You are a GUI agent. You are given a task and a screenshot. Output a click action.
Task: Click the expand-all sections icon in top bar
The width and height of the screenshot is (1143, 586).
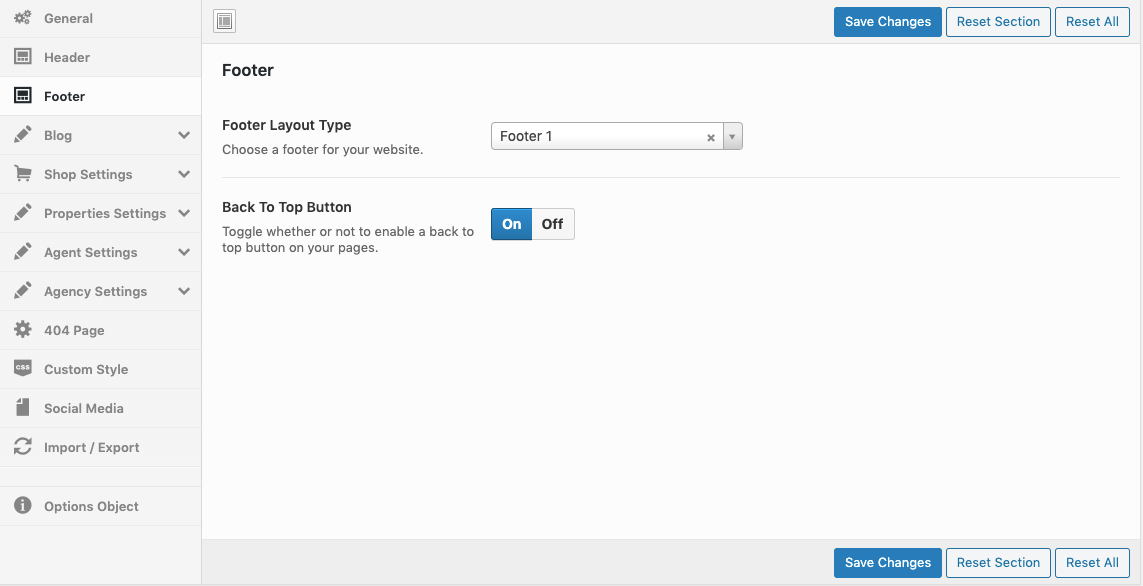click(x=225, y=21)
